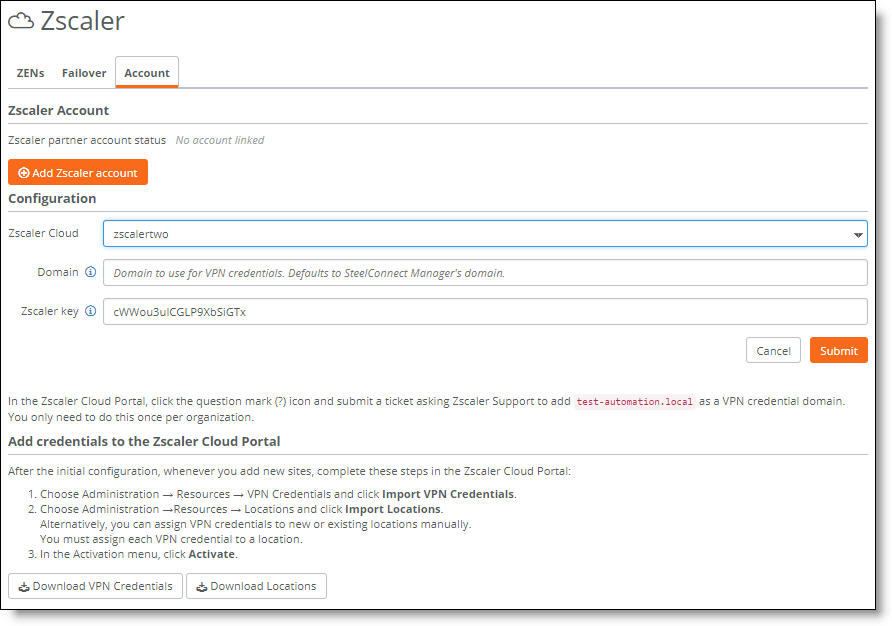The height and width of the screenshot is (626, 892).
Task: Click into the Zscaler key field
Action: click(x=485, y=312)
